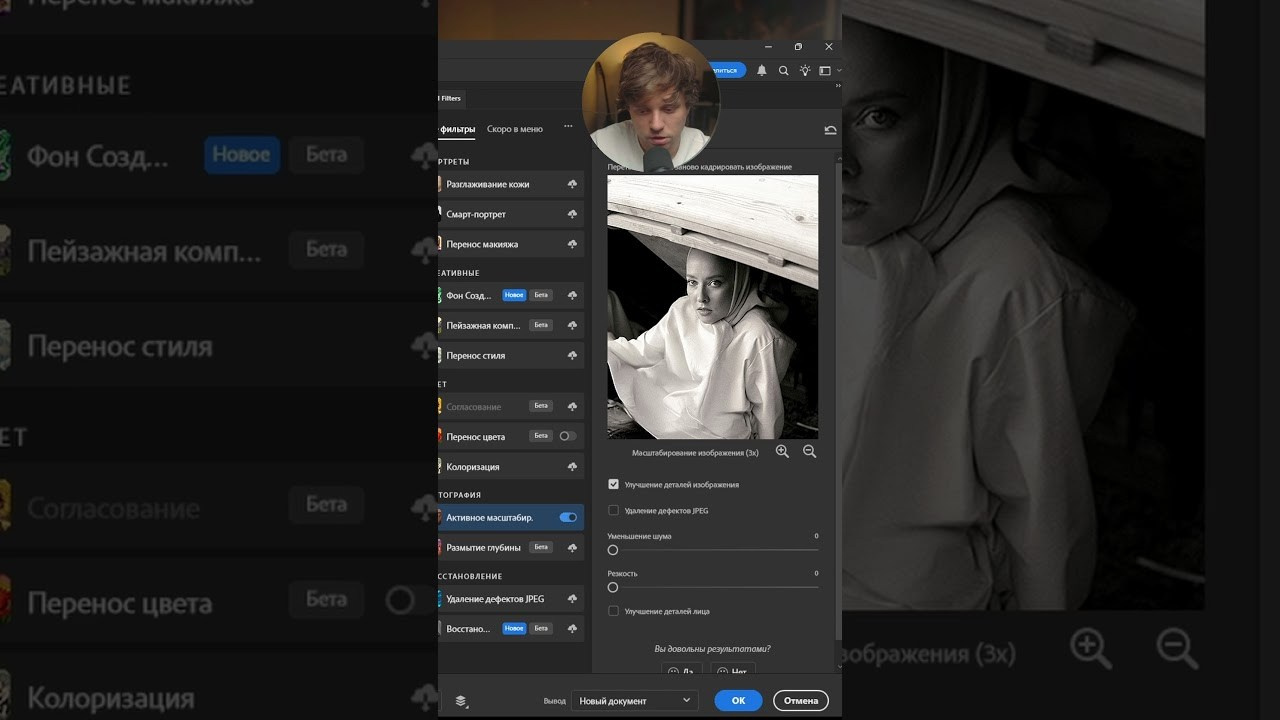
Task: Click the search magnifier in the top bar
Action: point(784,71)
